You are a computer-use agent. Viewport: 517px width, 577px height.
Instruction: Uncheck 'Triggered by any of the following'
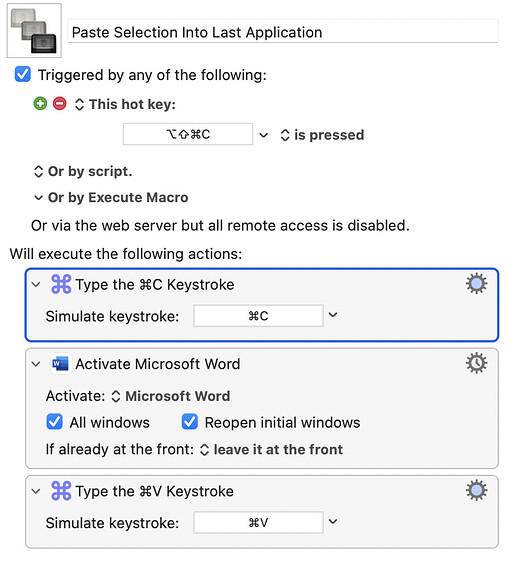point(23,74)
